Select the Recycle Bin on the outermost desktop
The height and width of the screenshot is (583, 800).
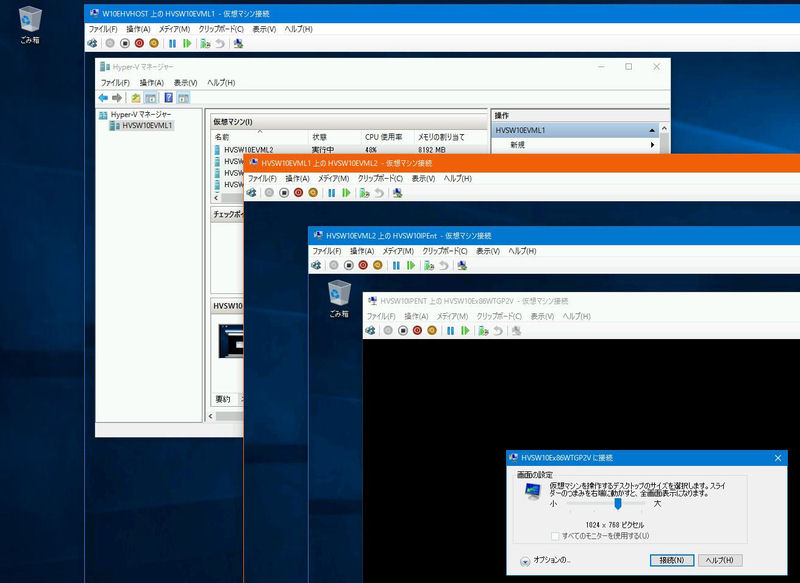[x=30, y=24]
